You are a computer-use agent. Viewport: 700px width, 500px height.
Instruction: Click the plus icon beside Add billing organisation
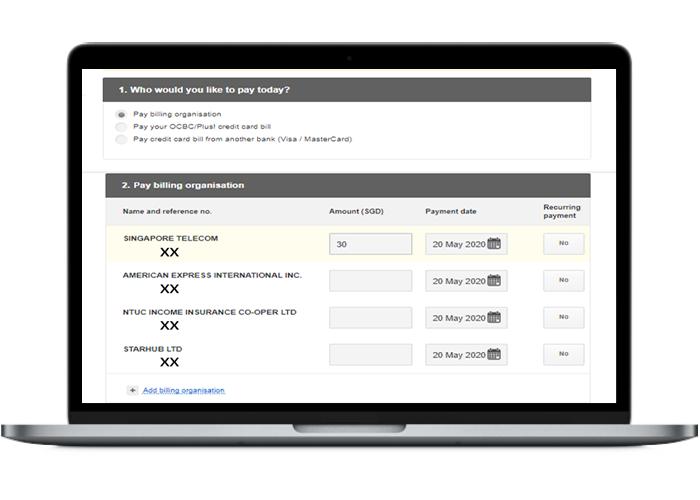click(x=132, y=390)
